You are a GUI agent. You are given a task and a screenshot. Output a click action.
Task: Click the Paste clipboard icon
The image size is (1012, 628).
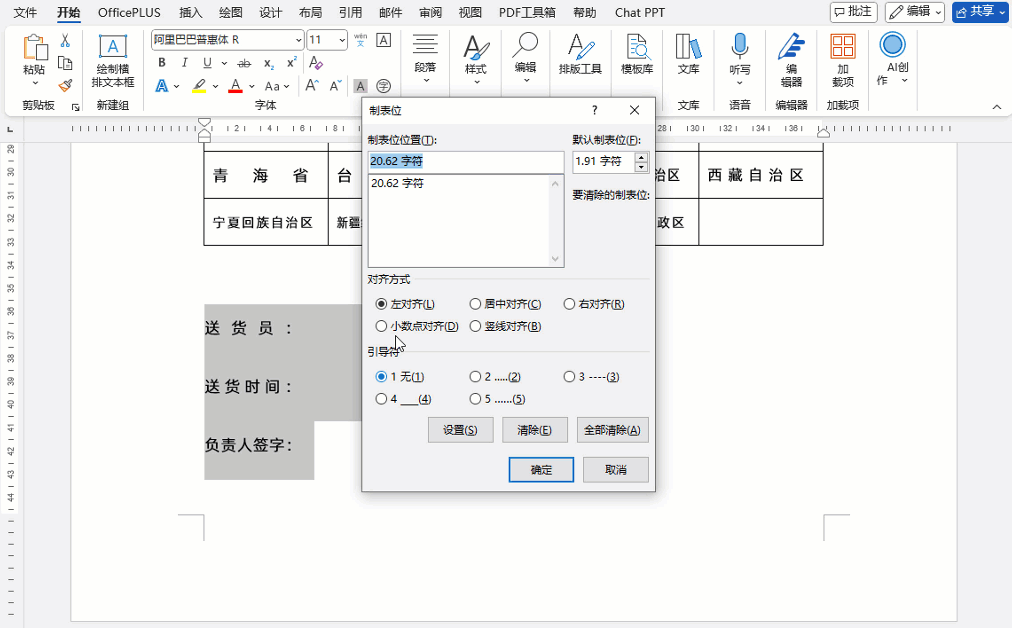[34, 48]
